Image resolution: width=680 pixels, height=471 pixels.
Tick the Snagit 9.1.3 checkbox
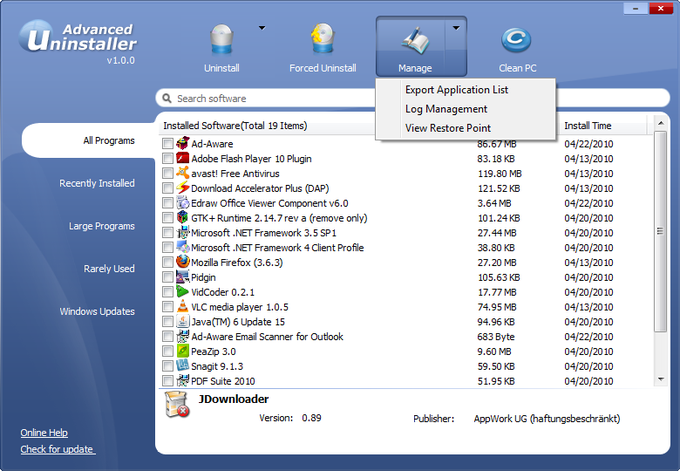[167, 366]
